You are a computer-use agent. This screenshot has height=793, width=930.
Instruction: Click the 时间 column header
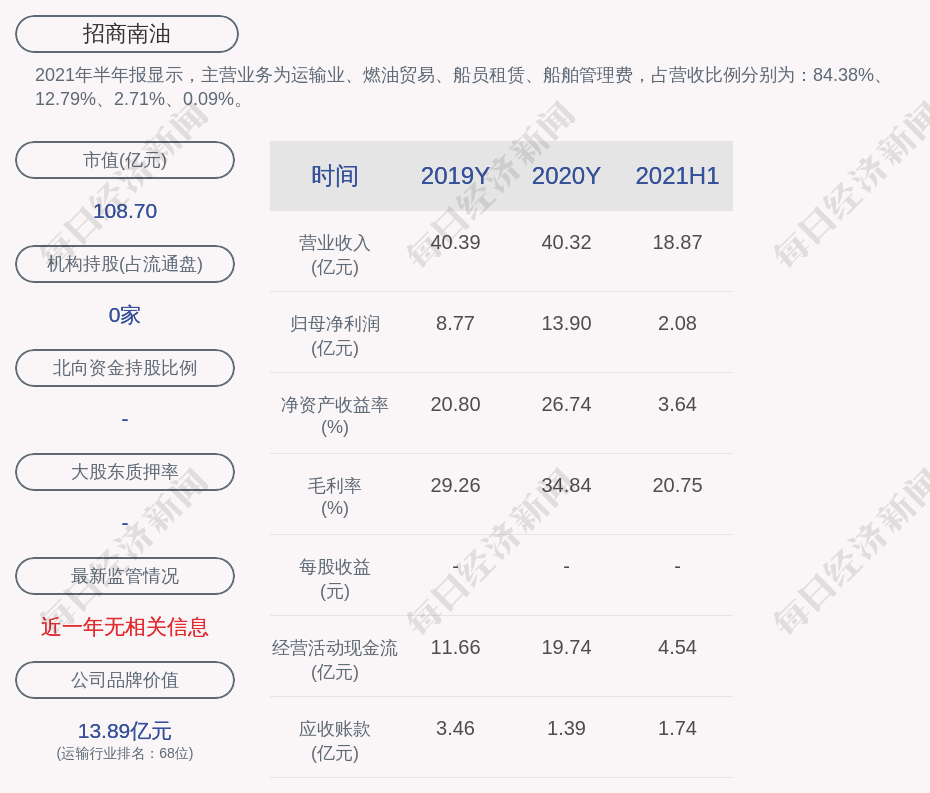point(335,176)
